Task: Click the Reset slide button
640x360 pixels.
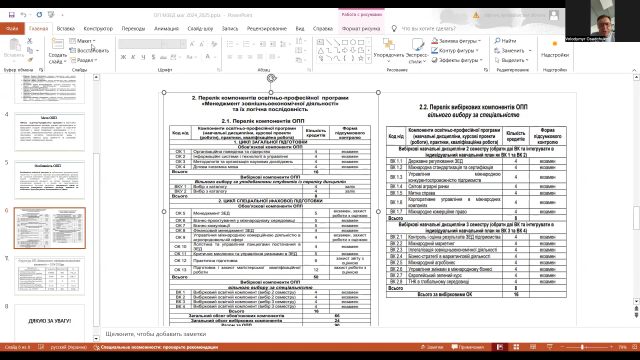Action: point(89,51)
